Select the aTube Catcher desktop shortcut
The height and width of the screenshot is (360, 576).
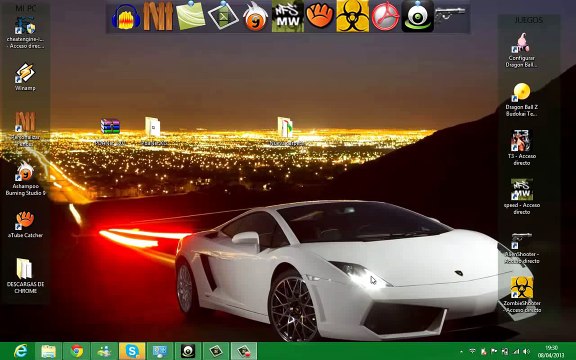pos(25,224)
